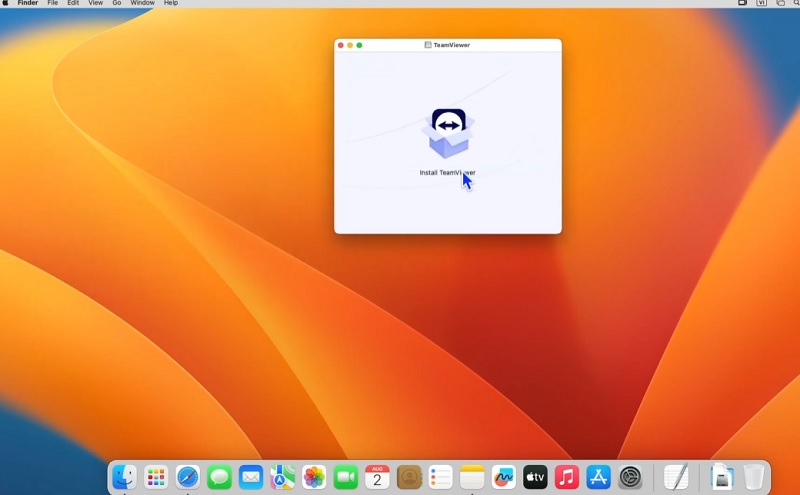This screenshot has height=495, width=800.
Task: Open the View menu
Action: 95,3
